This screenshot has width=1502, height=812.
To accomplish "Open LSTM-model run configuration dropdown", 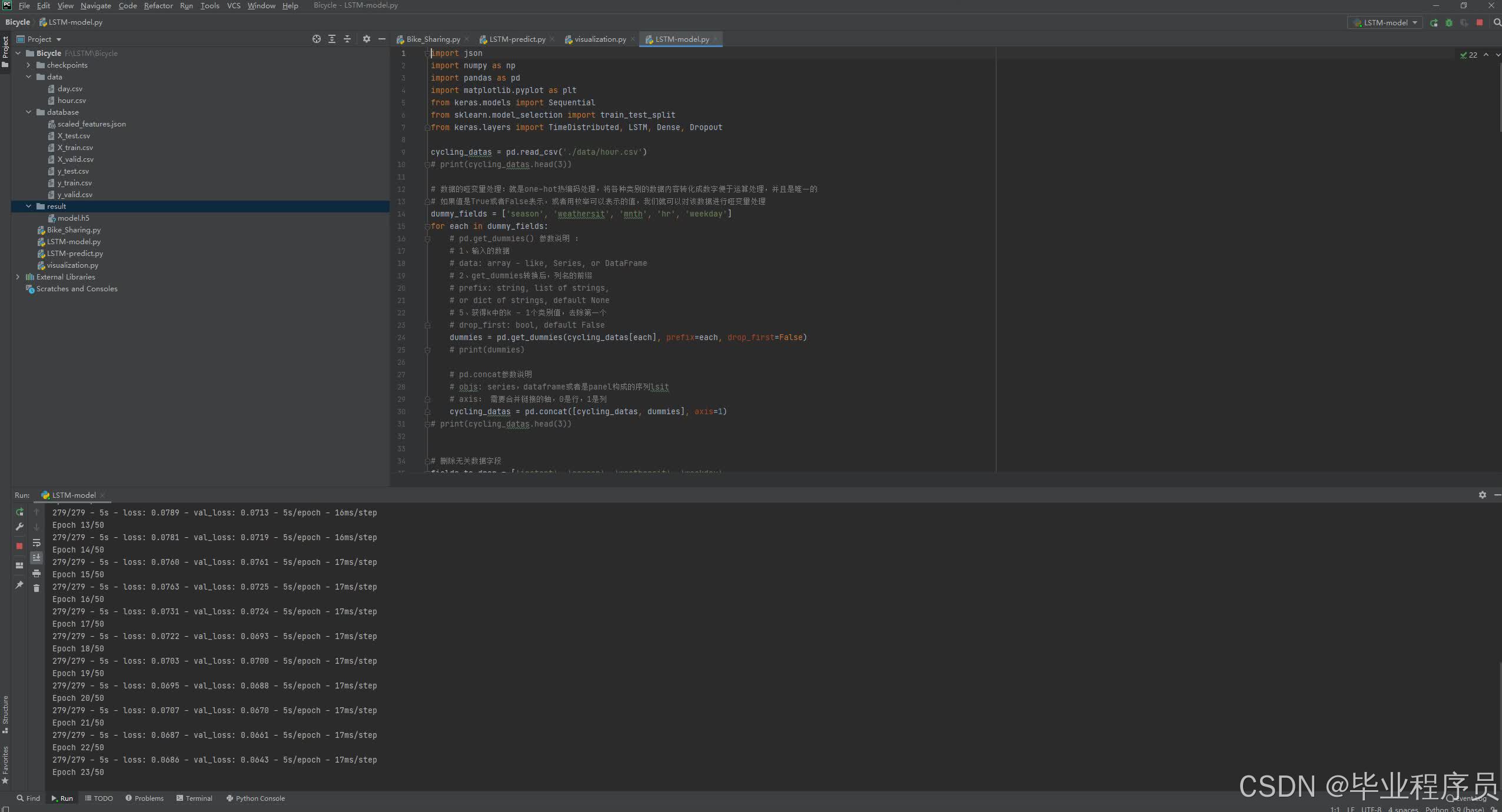I will [x=1385, y=22].
